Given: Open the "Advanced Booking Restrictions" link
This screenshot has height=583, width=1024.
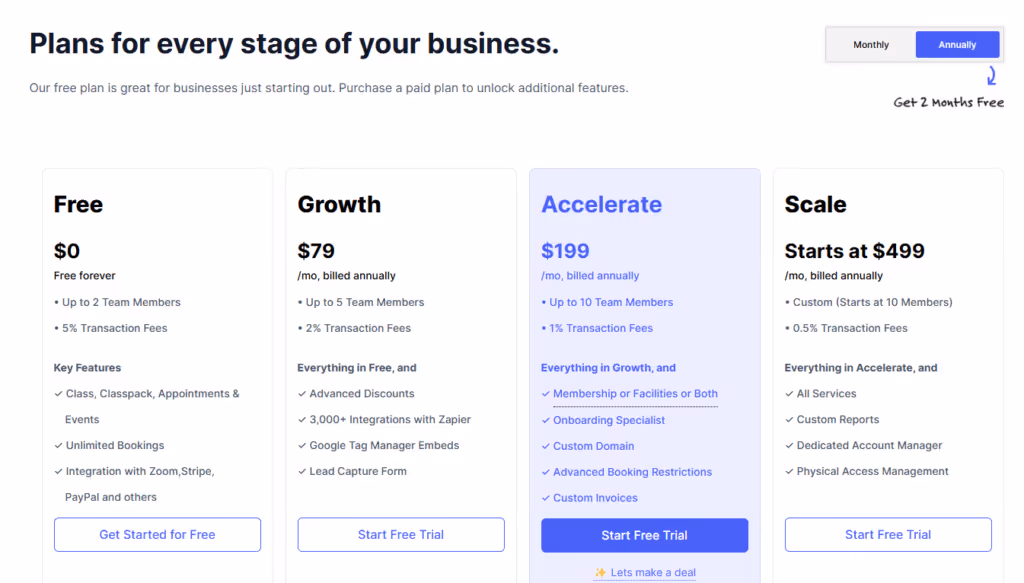Looking at the screenshot, I should point(633,472).
